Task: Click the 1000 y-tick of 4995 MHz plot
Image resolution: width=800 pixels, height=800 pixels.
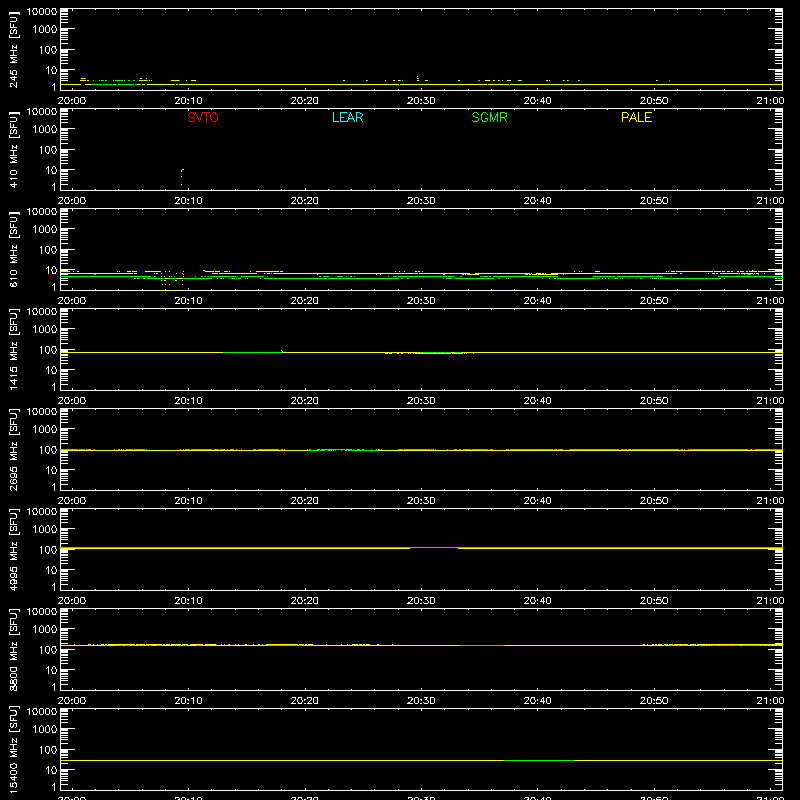Action: tap(45, 530)
